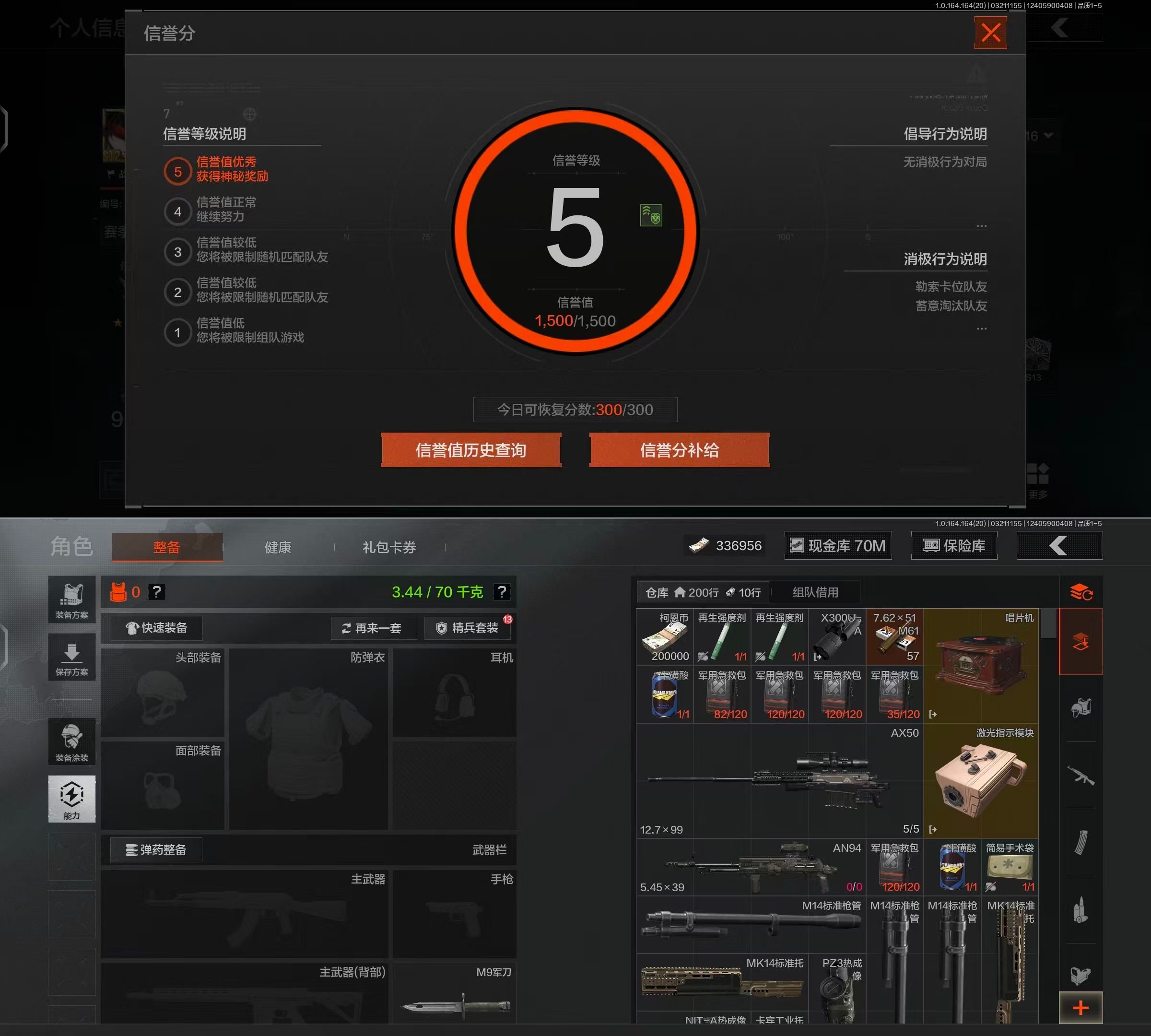Click 信誉值历史查询 history query button

[471, 450]
